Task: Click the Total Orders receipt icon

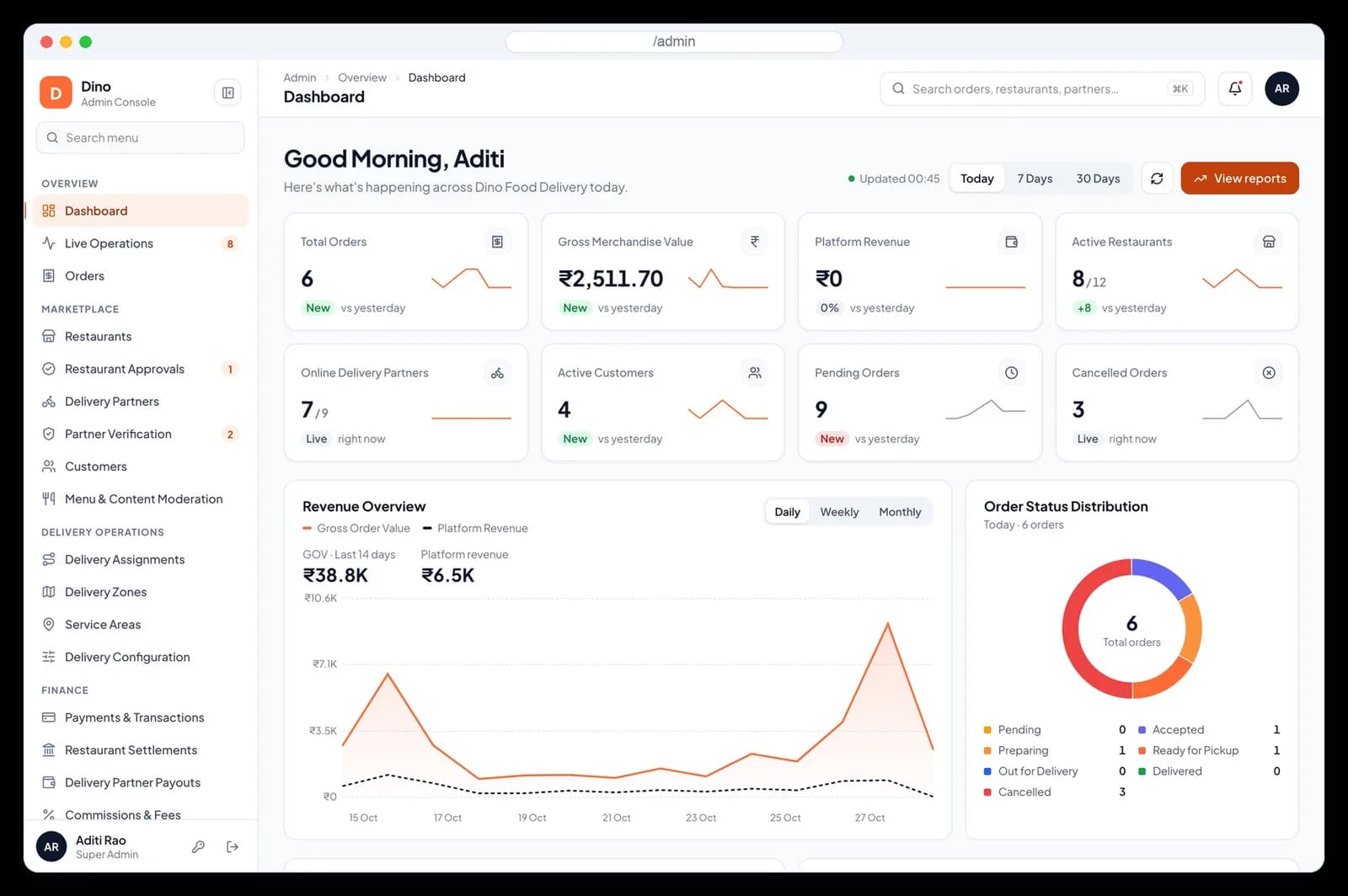Action: click(497, 242)
